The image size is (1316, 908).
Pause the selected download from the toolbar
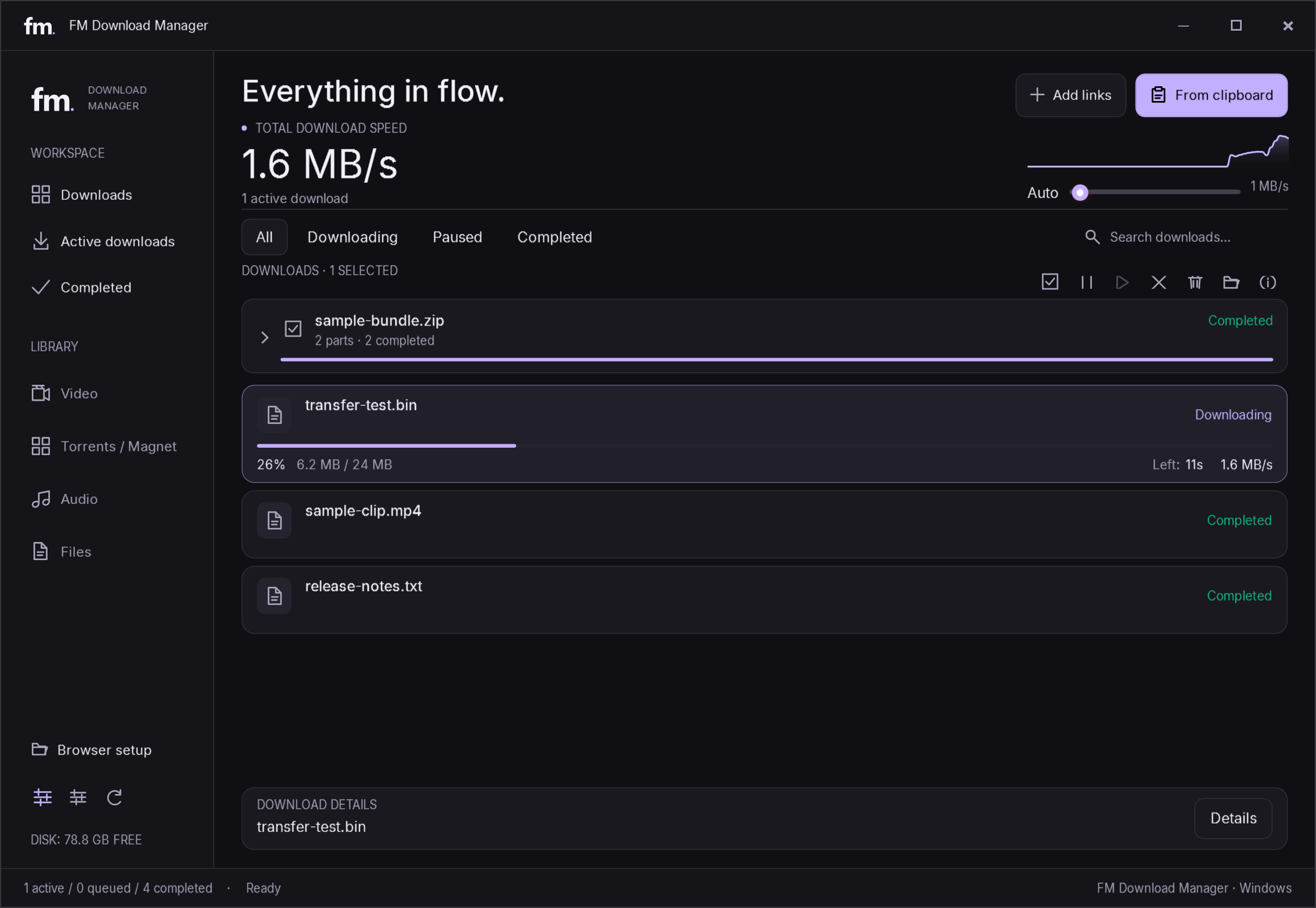click(1086, 282)
